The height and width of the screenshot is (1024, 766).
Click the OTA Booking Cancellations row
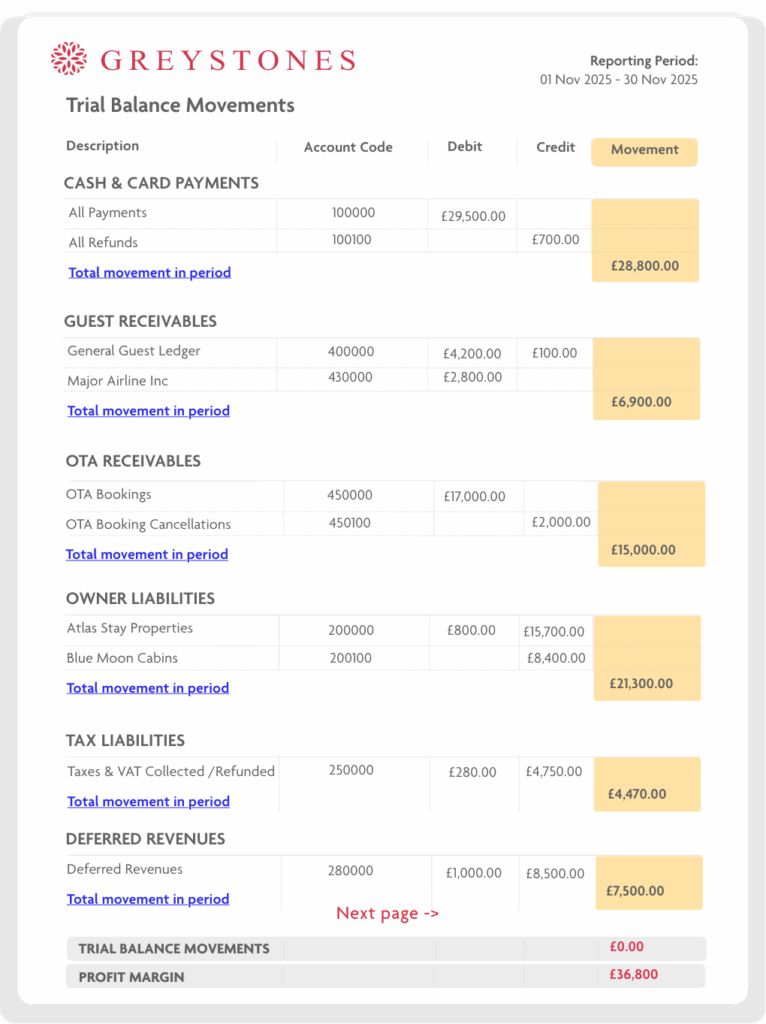[x=148, y=524]
